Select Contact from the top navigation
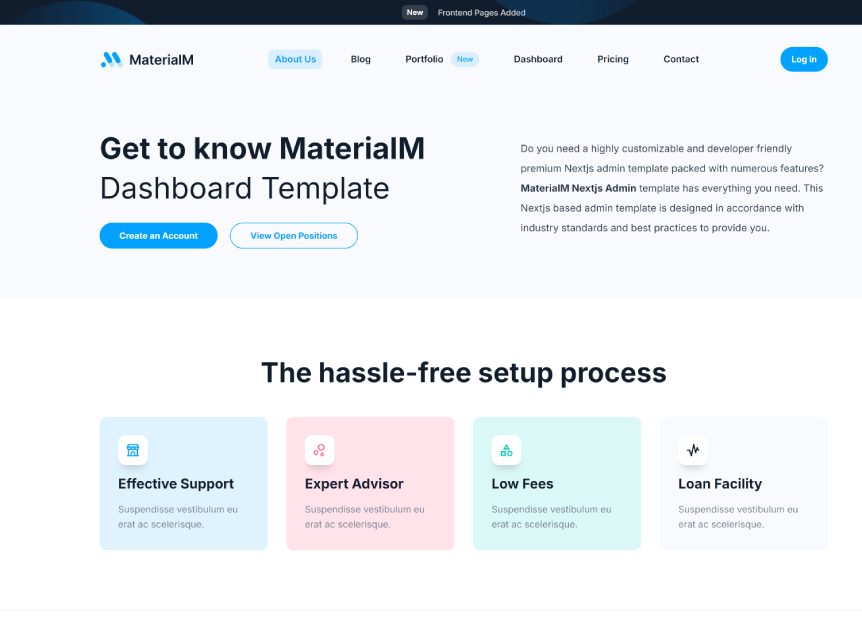Image resolution: width=862 pixels, height=623 pixels. click(680, 59)
